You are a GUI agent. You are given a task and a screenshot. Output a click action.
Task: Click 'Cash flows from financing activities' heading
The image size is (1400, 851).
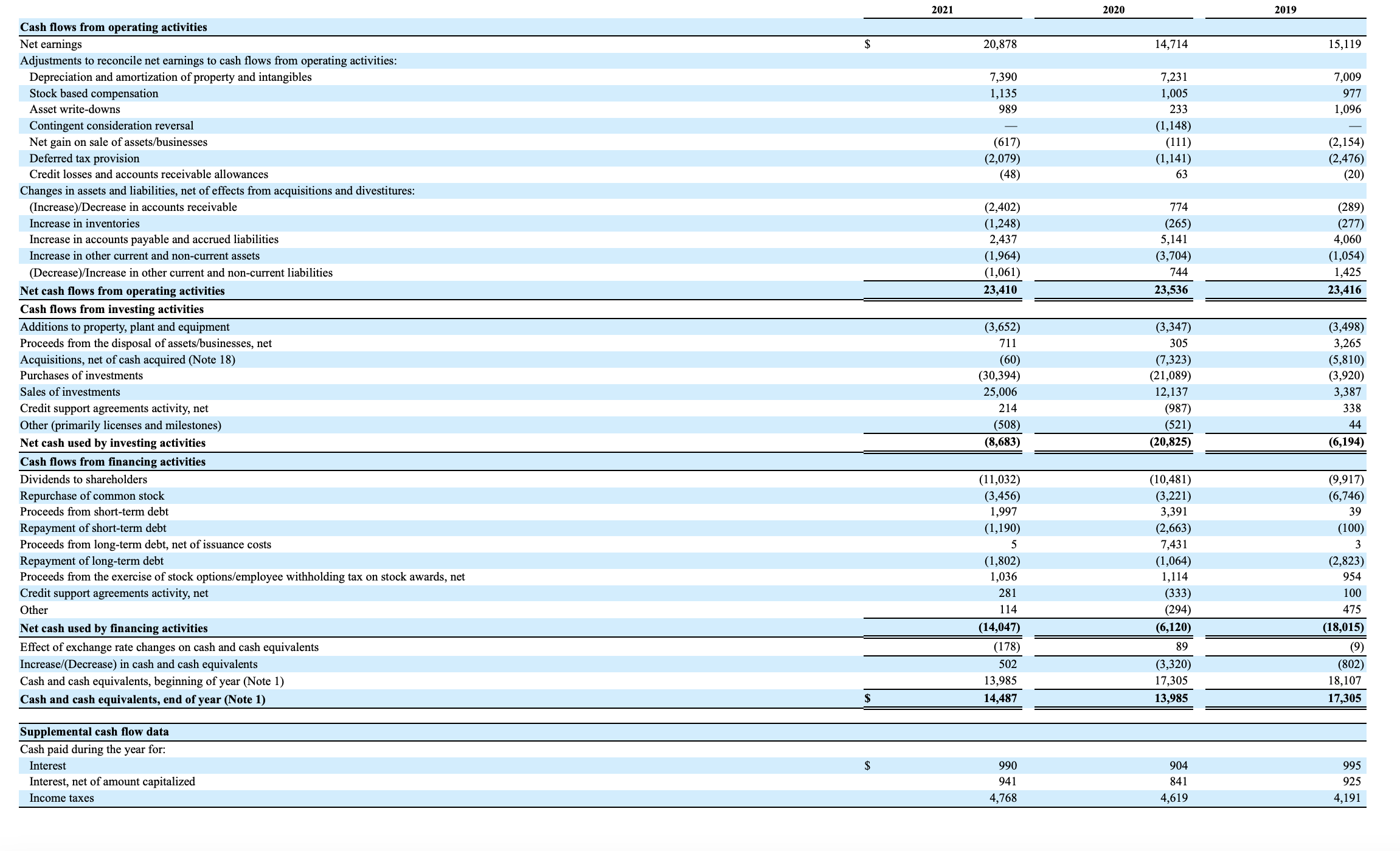pos(113,462)
